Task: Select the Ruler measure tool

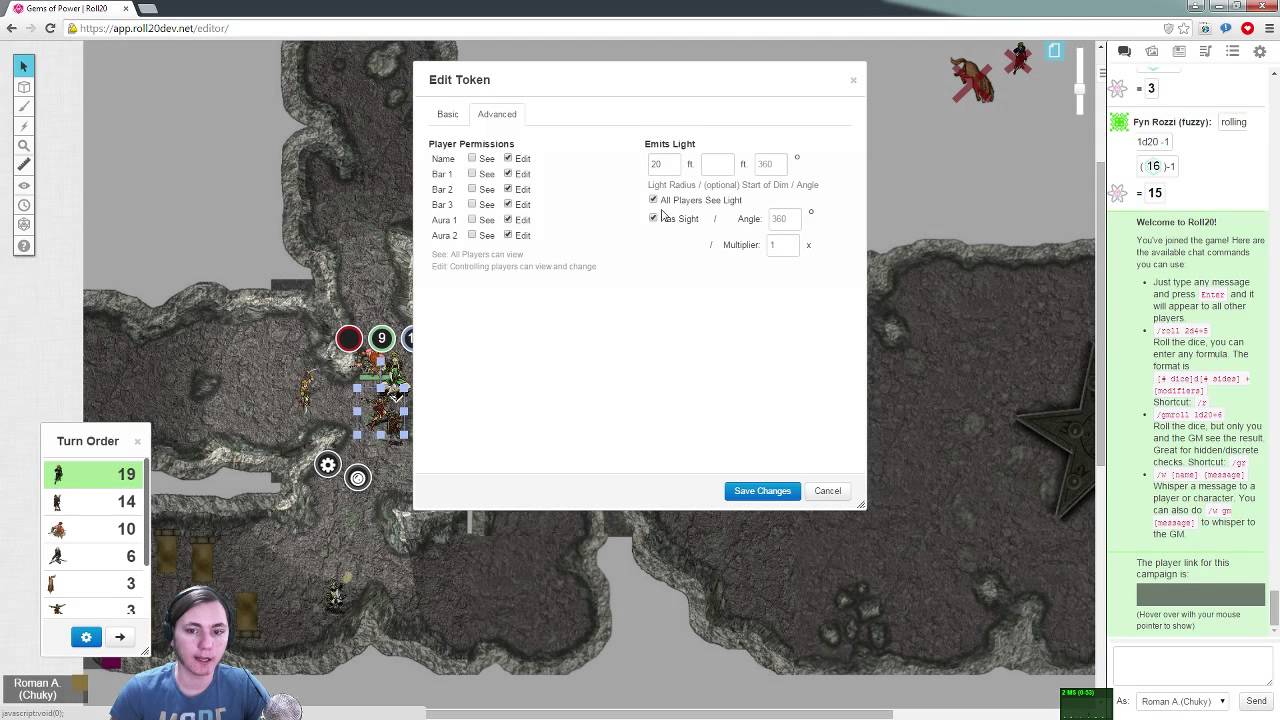Action: coord(24,165)
